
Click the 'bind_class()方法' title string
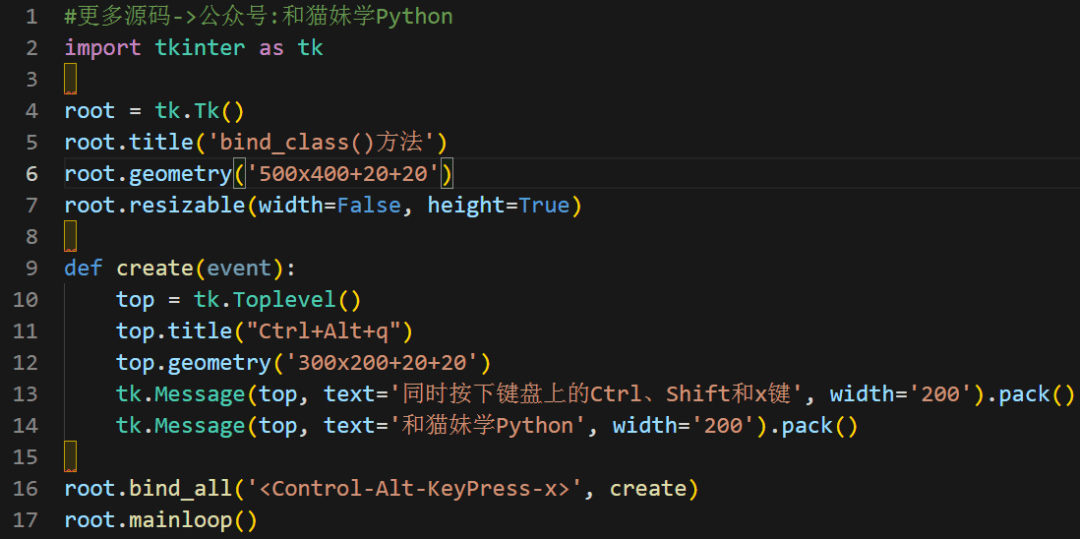(x=327, y=142)
